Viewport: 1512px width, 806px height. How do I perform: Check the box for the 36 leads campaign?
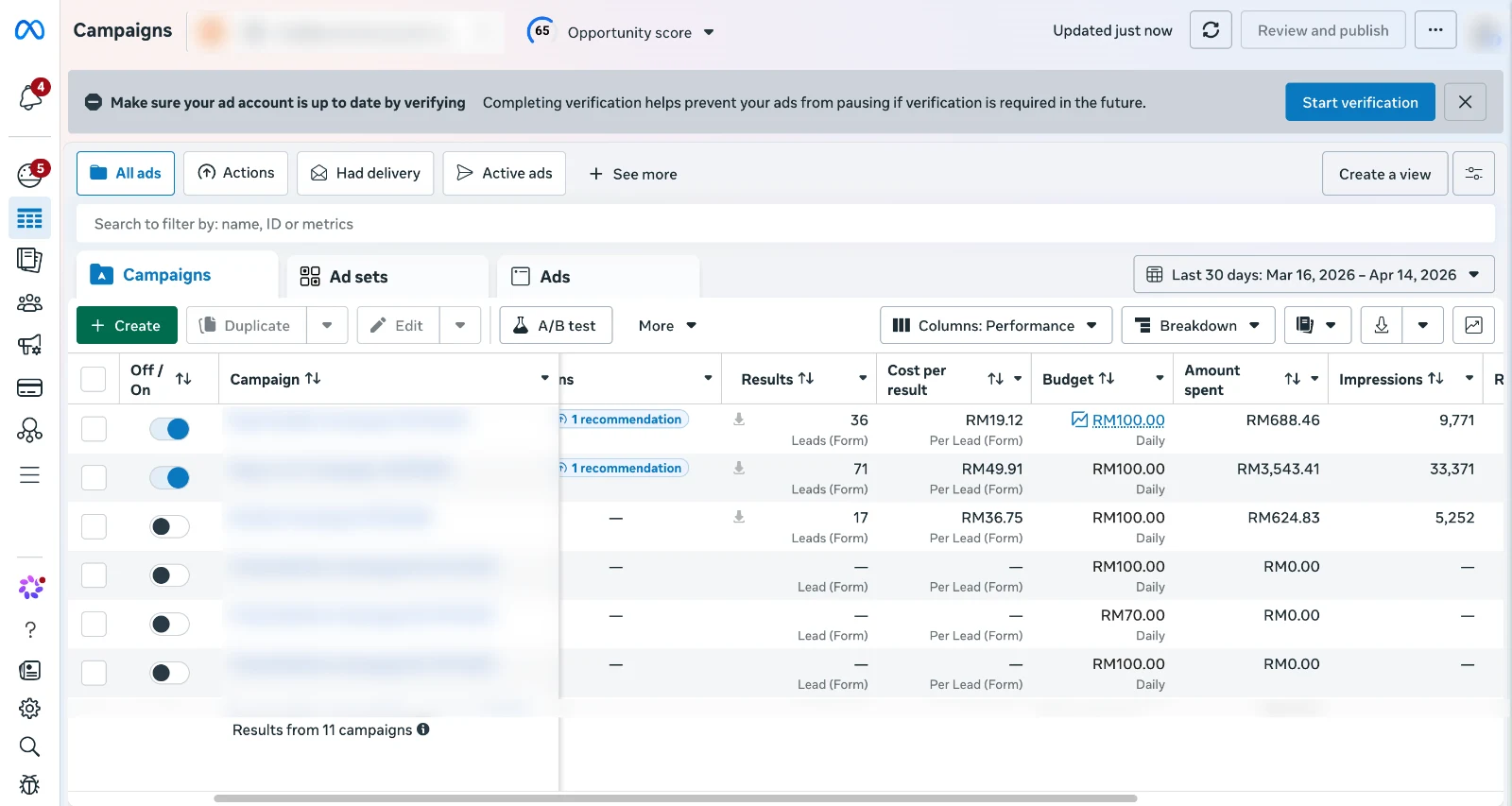(x=94, y=429)
